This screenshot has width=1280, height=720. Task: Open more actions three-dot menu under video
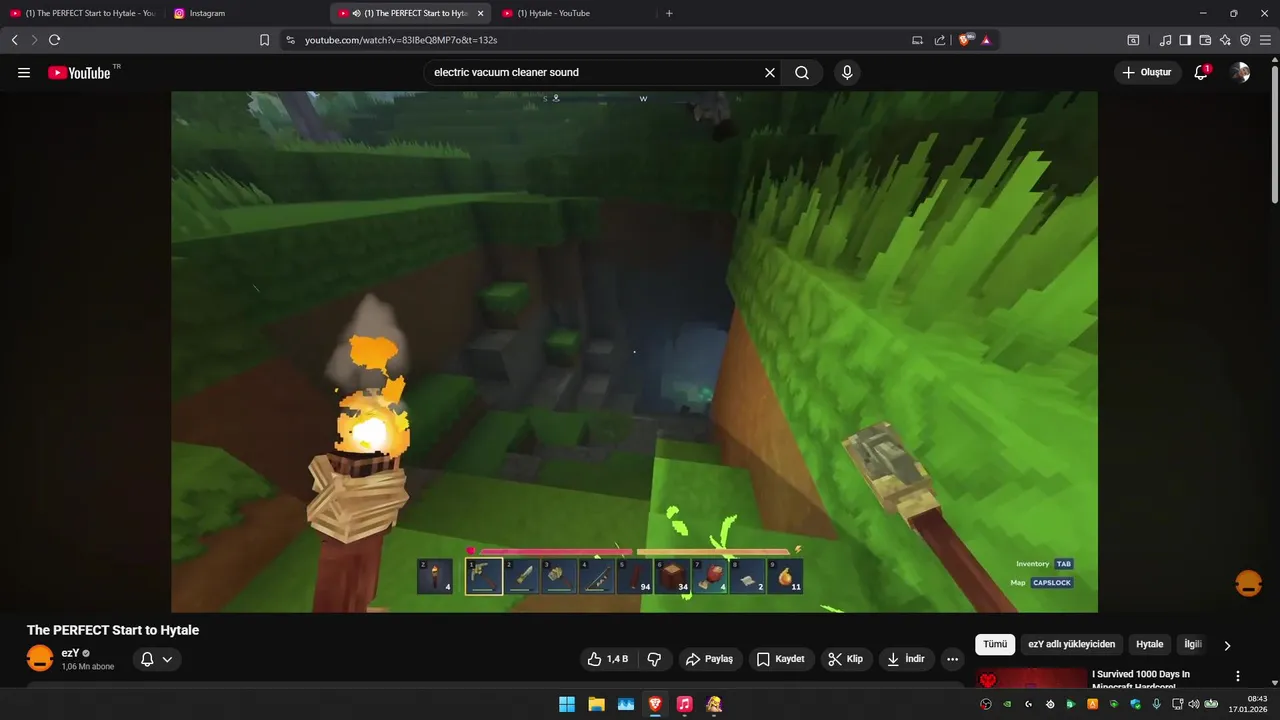pos(952,659)
